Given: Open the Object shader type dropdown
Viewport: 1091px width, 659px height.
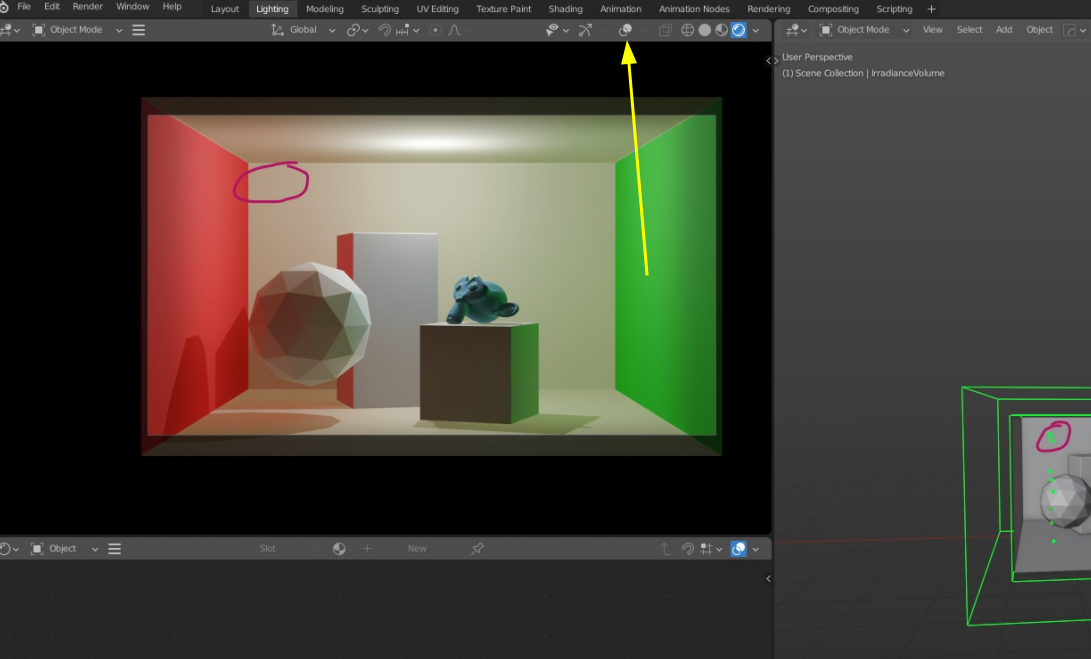Looking at the screenshot, I should [64, 548].
